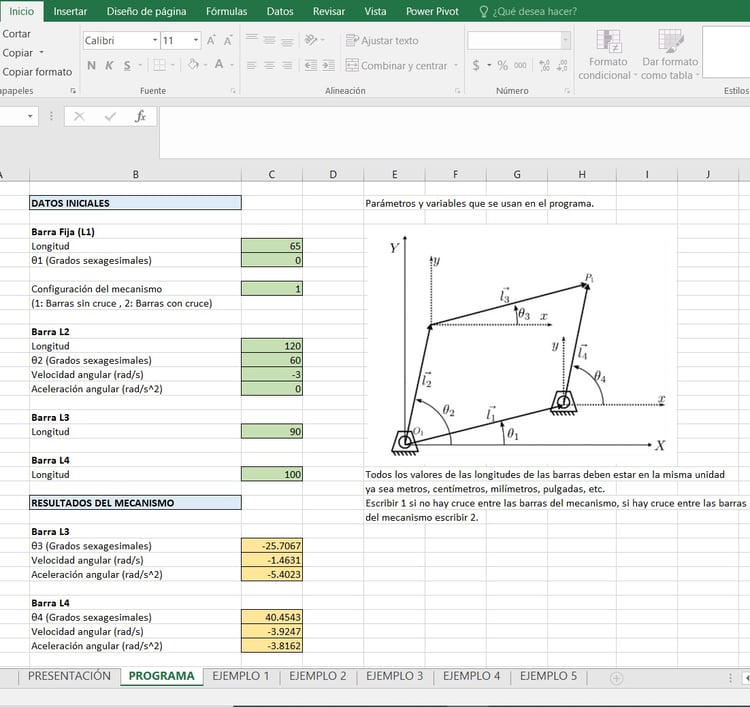Open the number format combo box

[519, 41]
